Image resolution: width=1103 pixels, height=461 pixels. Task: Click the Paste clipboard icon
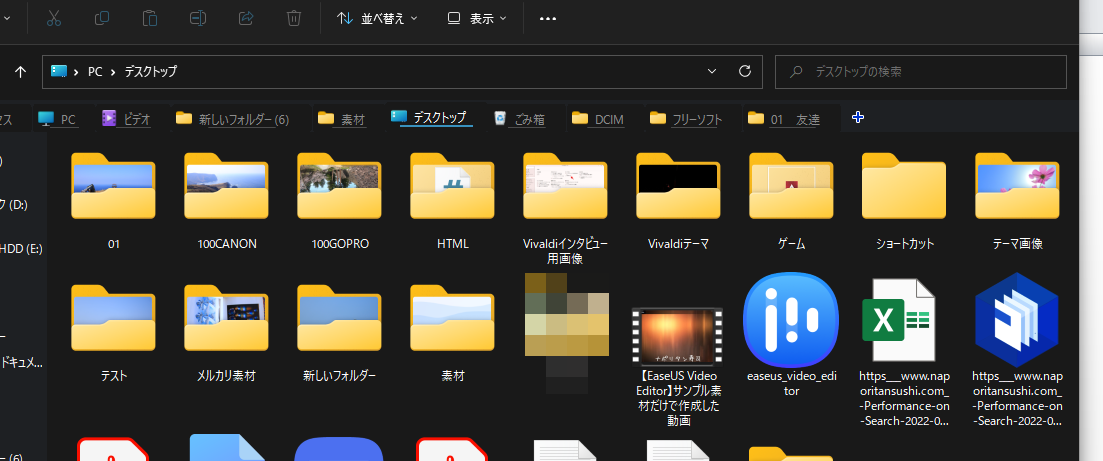[x=150, y=18]
